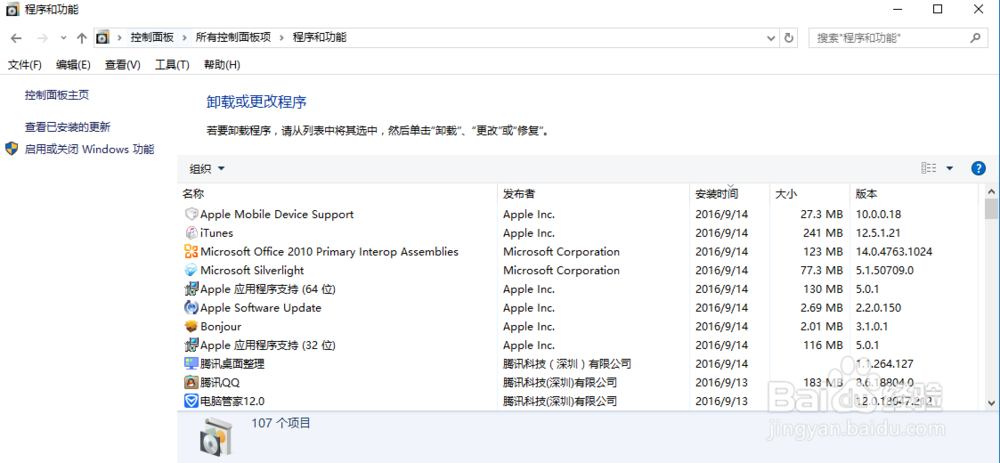
Task: Select 电脑管家12.0 in the program list
Action: 232,401
